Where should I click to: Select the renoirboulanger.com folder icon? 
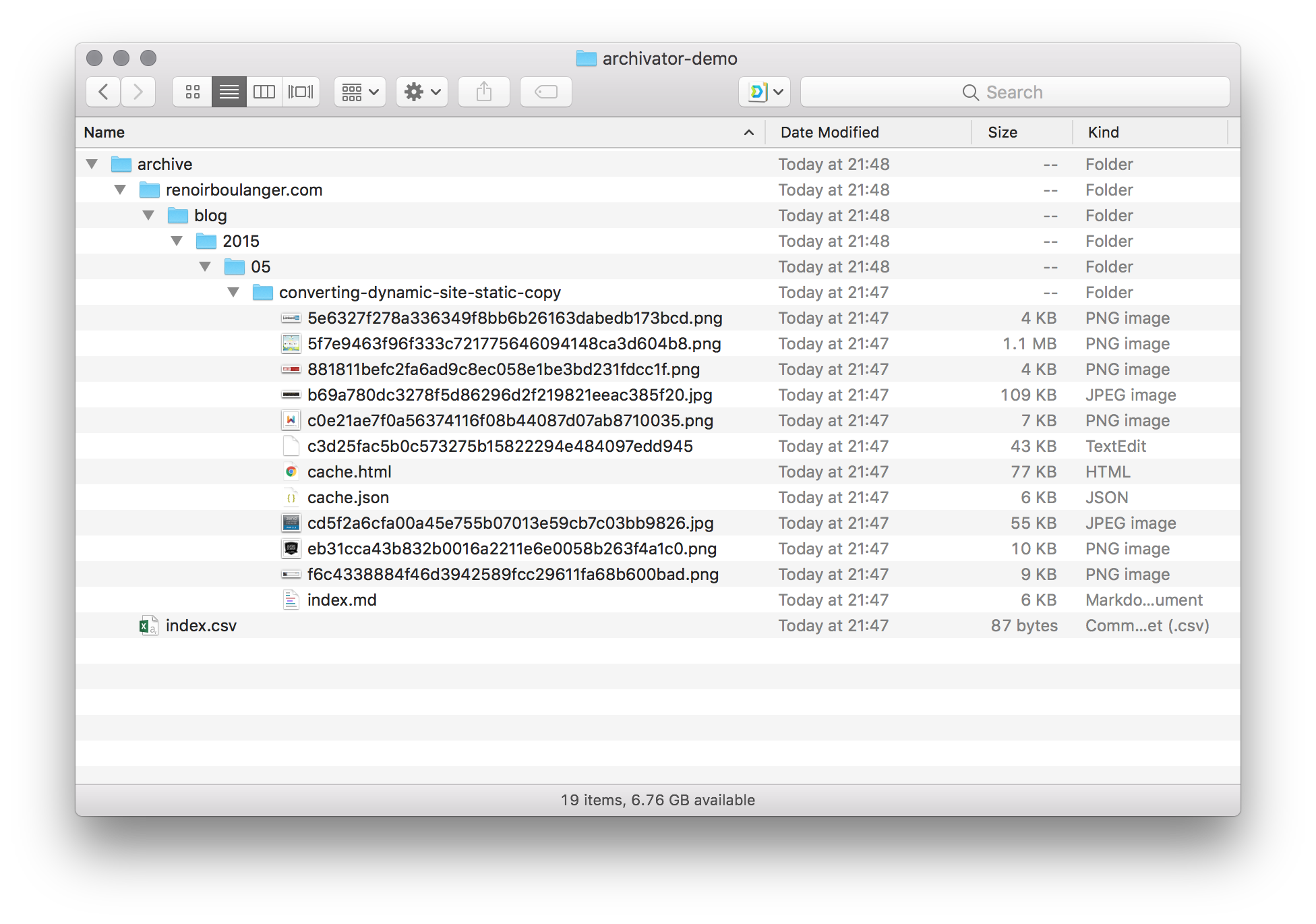point(150,190)
